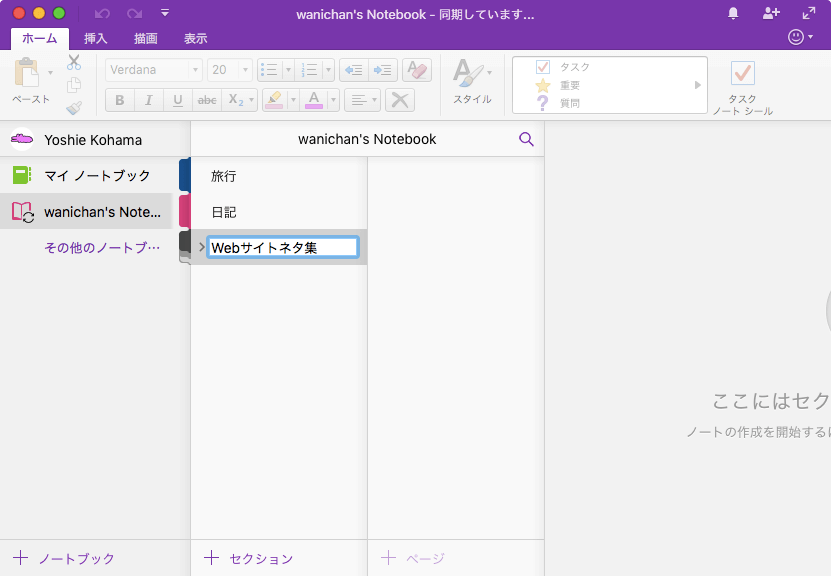Select the 旅行 section
This screenshot has width=831, height=576.
[279, 176]
